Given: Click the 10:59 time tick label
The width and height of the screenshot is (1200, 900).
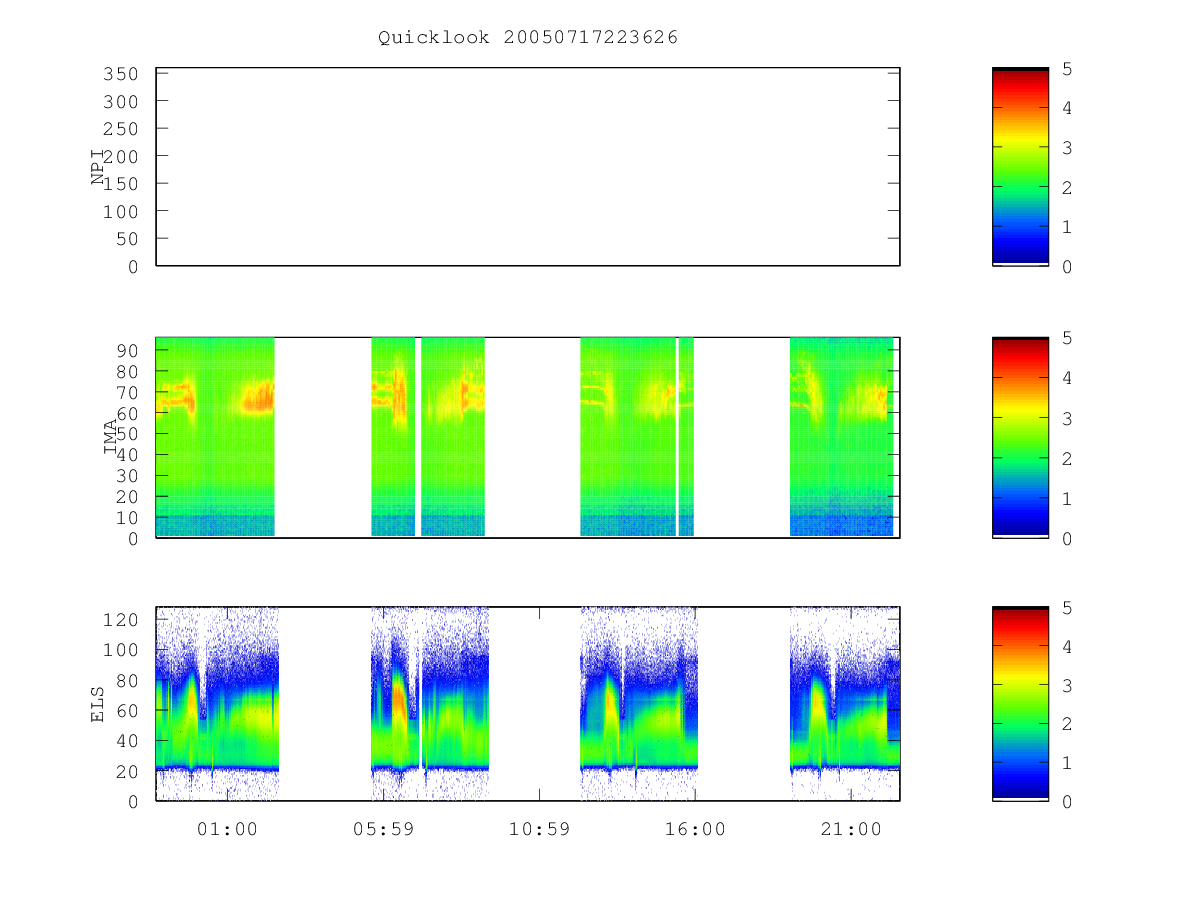Looking at the screenshot, I should point(539,829).
